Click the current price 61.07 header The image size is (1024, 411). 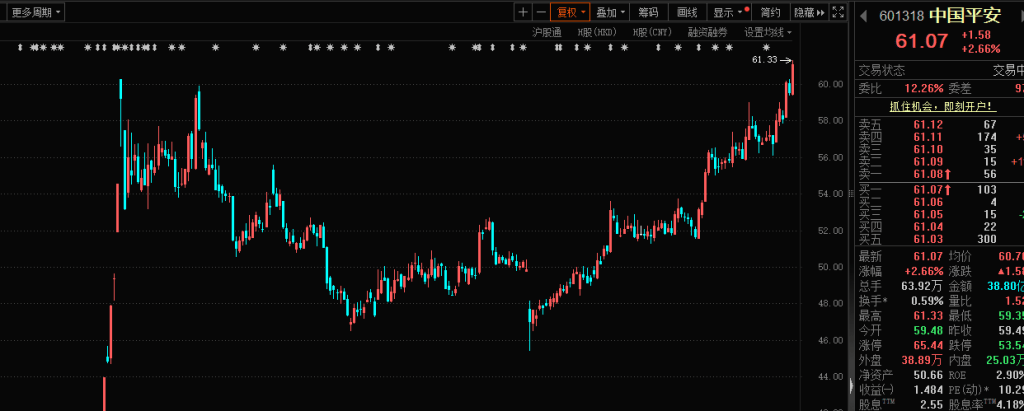[x=921, y=41]
